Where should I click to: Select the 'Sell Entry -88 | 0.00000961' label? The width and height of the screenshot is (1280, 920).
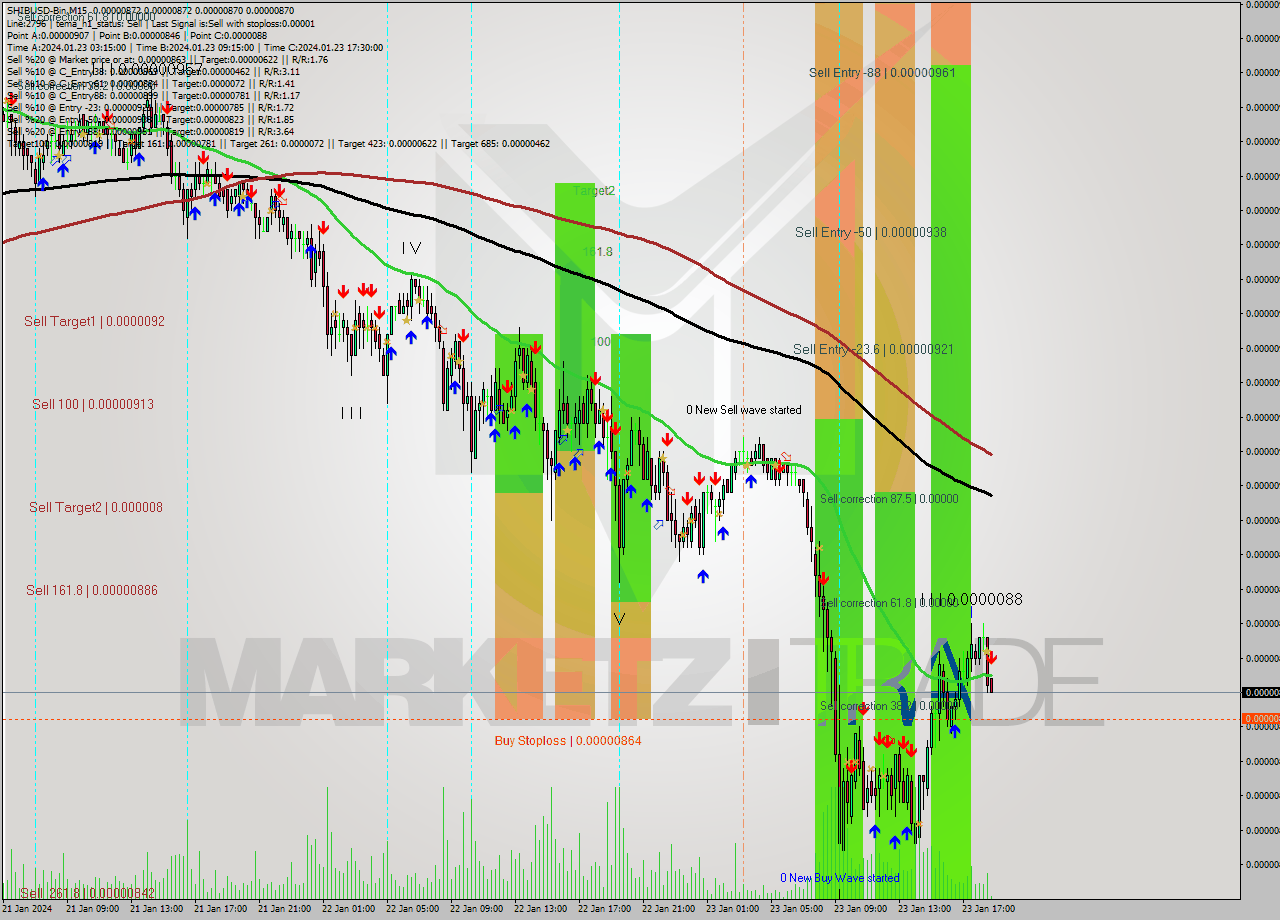coord(882,72)
